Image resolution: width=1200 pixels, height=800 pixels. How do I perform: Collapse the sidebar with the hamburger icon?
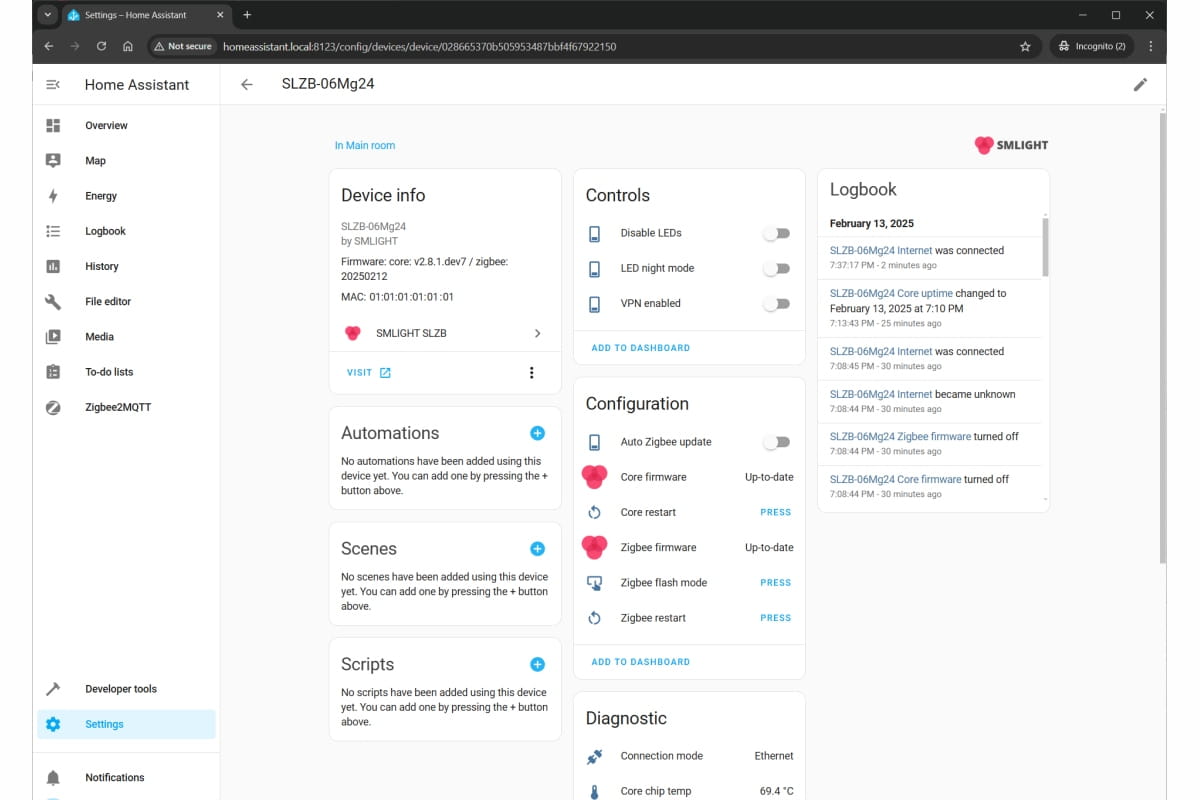53,85
